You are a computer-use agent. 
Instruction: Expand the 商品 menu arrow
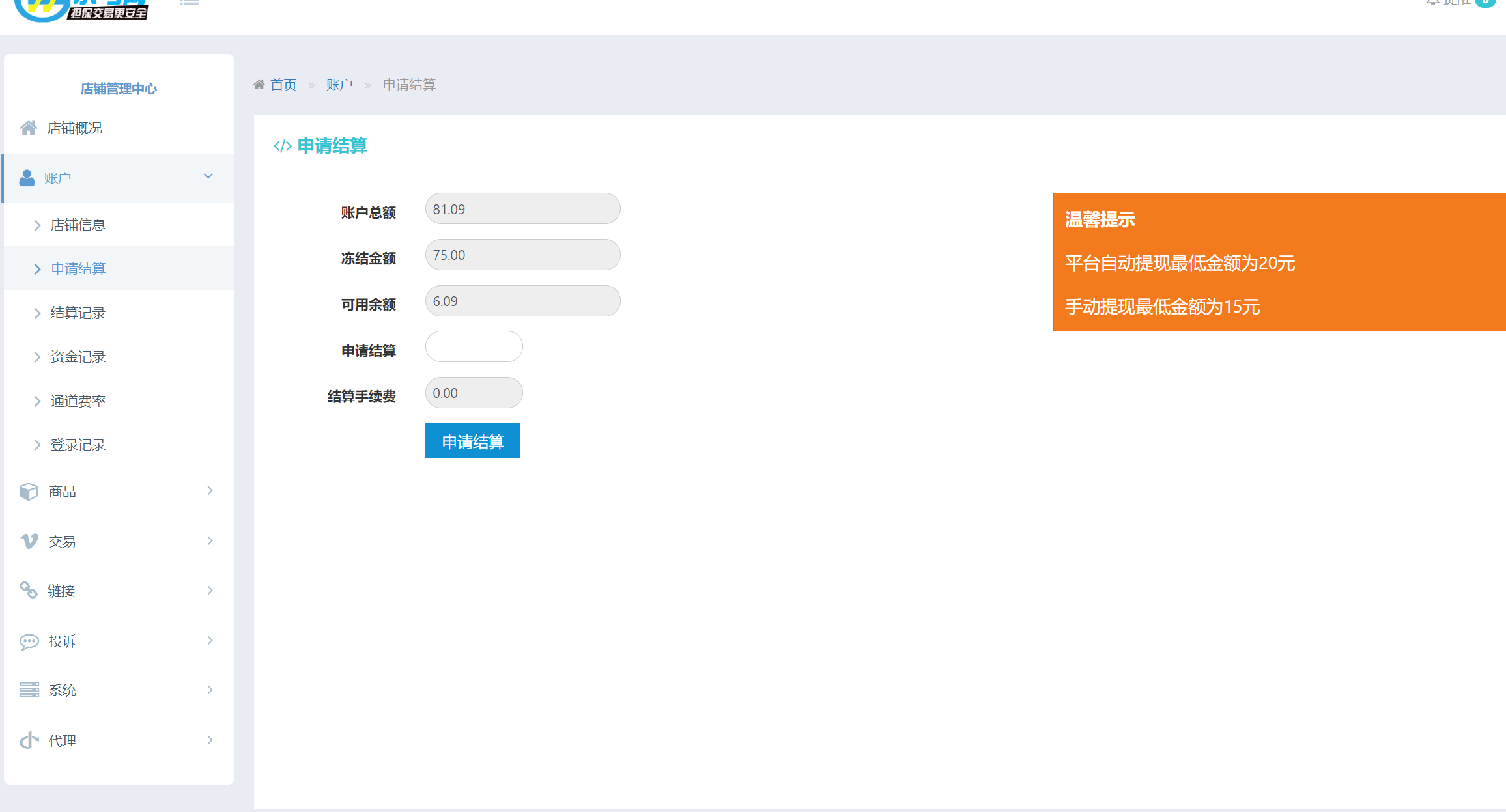[x=210, y=491]
